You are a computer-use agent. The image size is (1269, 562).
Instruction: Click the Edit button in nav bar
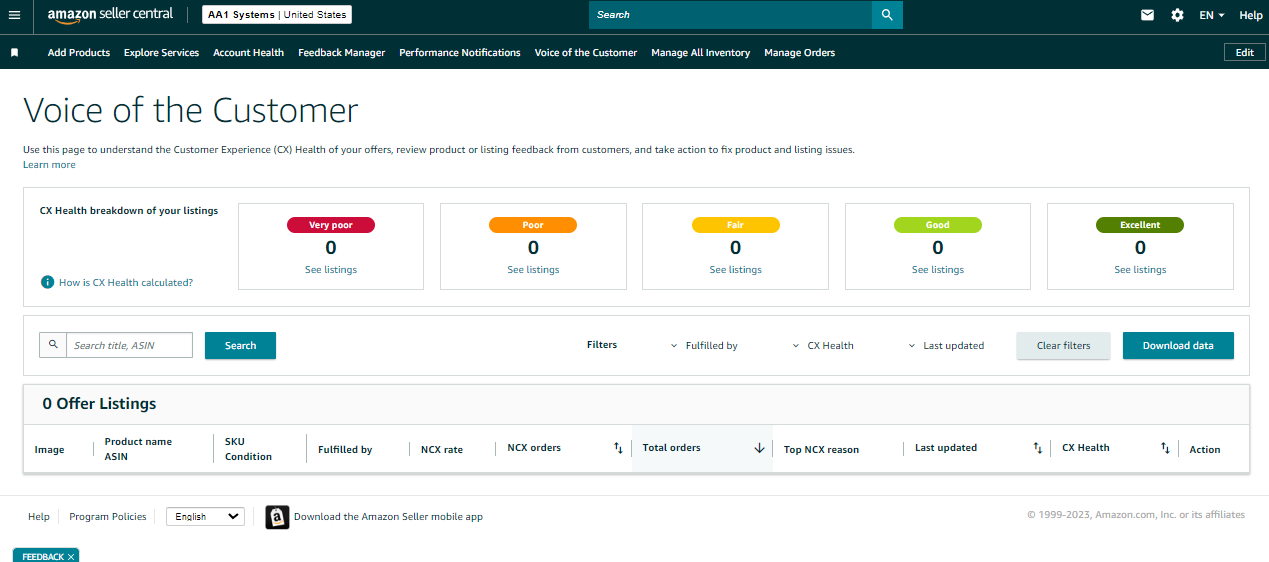[x=1244, y=53]
